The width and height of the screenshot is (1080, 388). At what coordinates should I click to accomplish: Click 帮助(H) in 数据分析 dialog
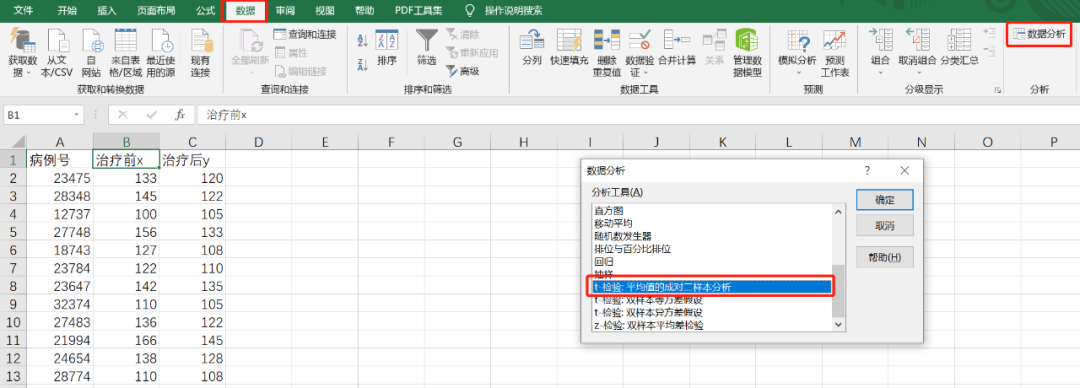point(884,257)
